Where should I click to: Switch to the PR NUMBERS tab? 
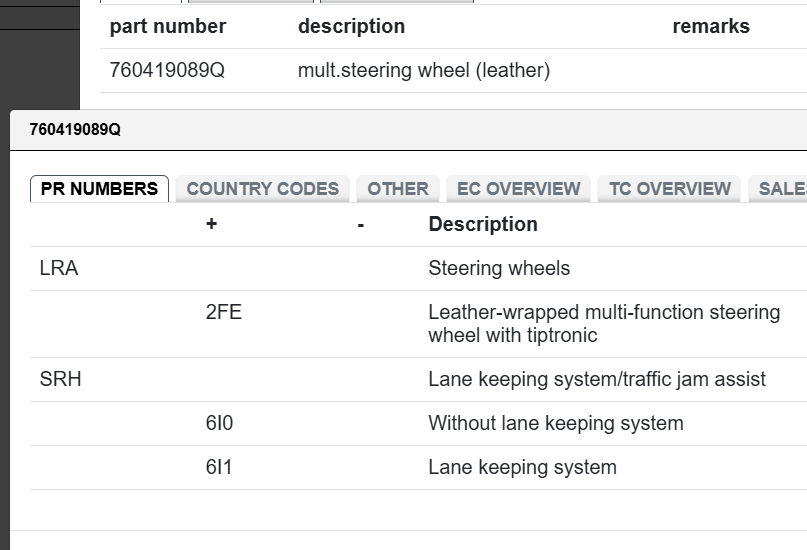coord(99,189)
